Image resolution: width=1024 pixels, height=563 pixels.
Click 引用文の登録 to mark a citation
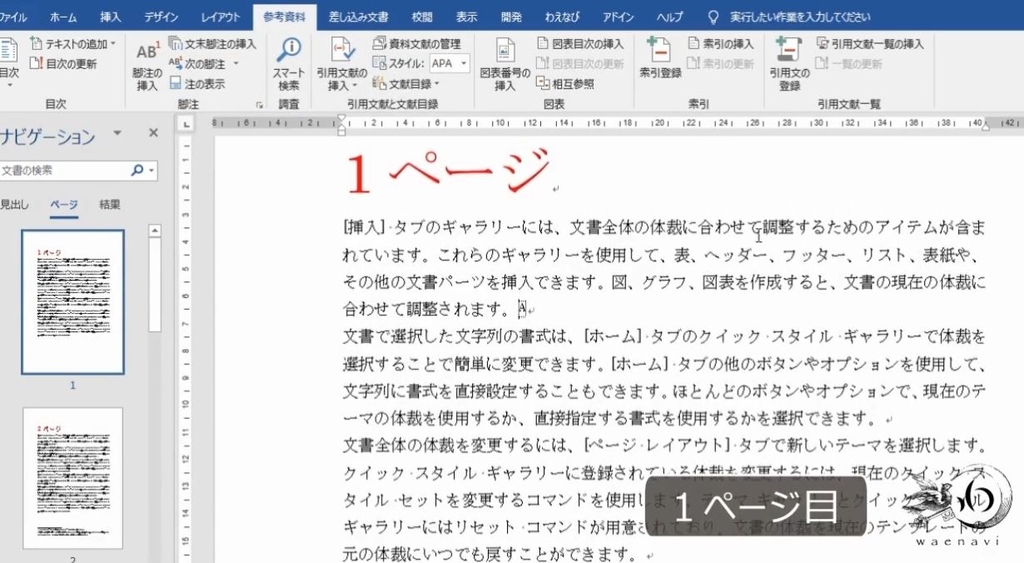pos(789,64)
